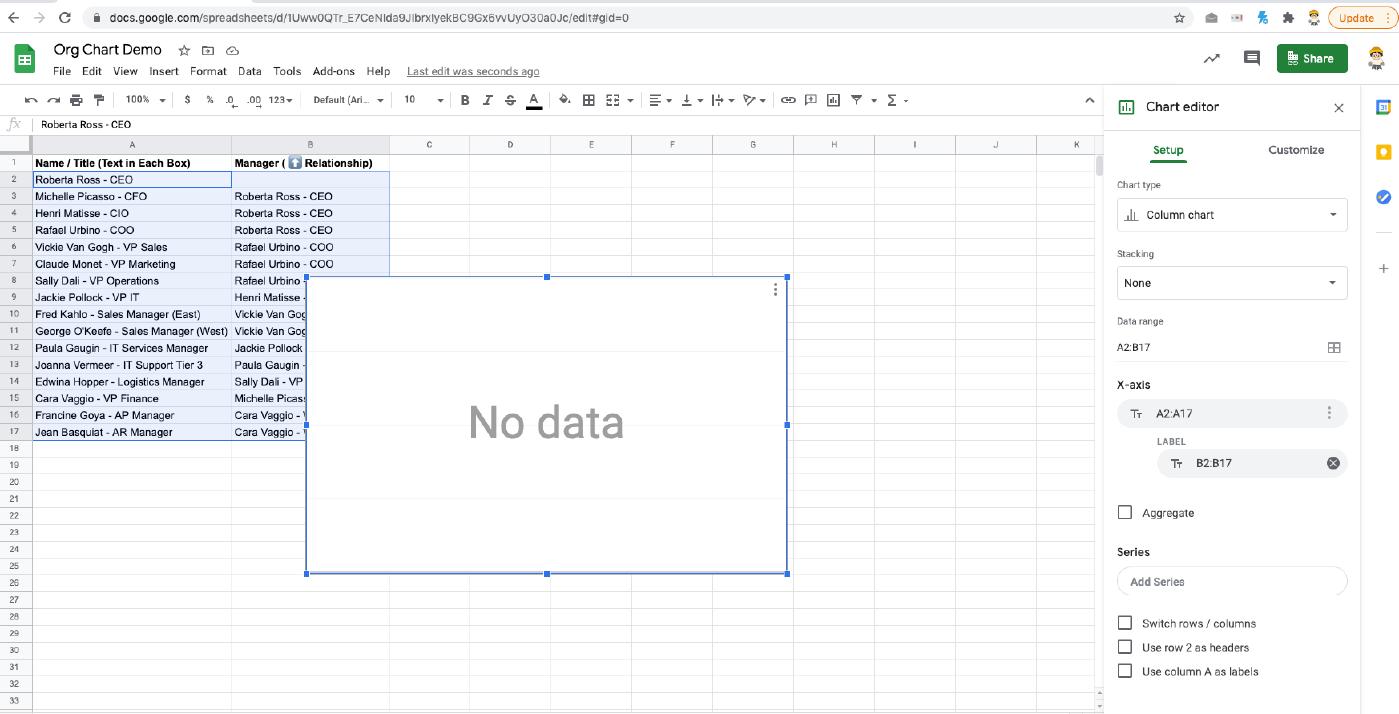The image size is (1399, 714).
Task: Click the paint format roller icon
Action: pyautogui.click(x=98, y=100)
